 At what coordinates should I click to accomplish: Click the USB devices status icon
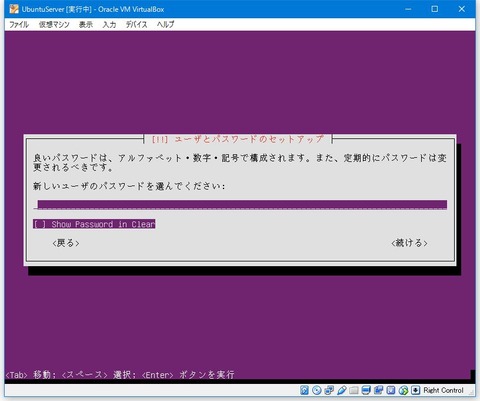pyautogui.click(x=342, y=390)
